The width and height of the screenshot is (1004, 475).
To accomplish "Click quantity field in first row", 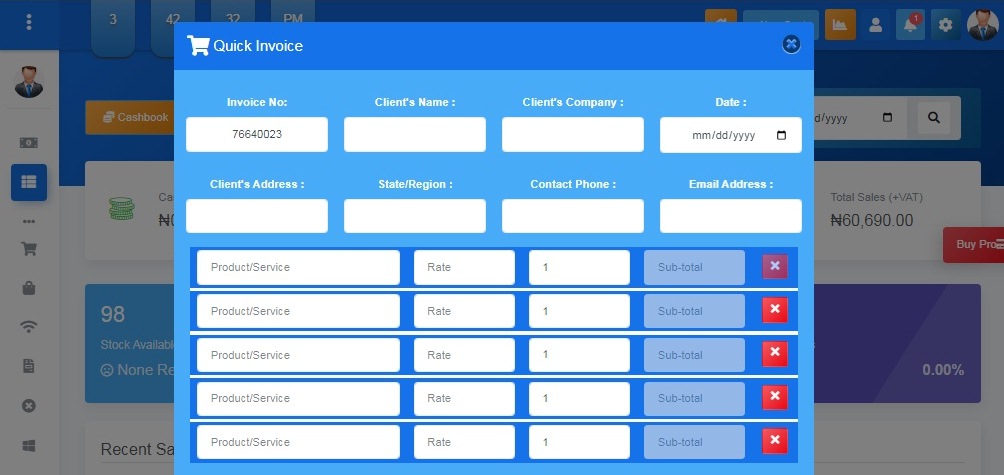I will 579,267.
